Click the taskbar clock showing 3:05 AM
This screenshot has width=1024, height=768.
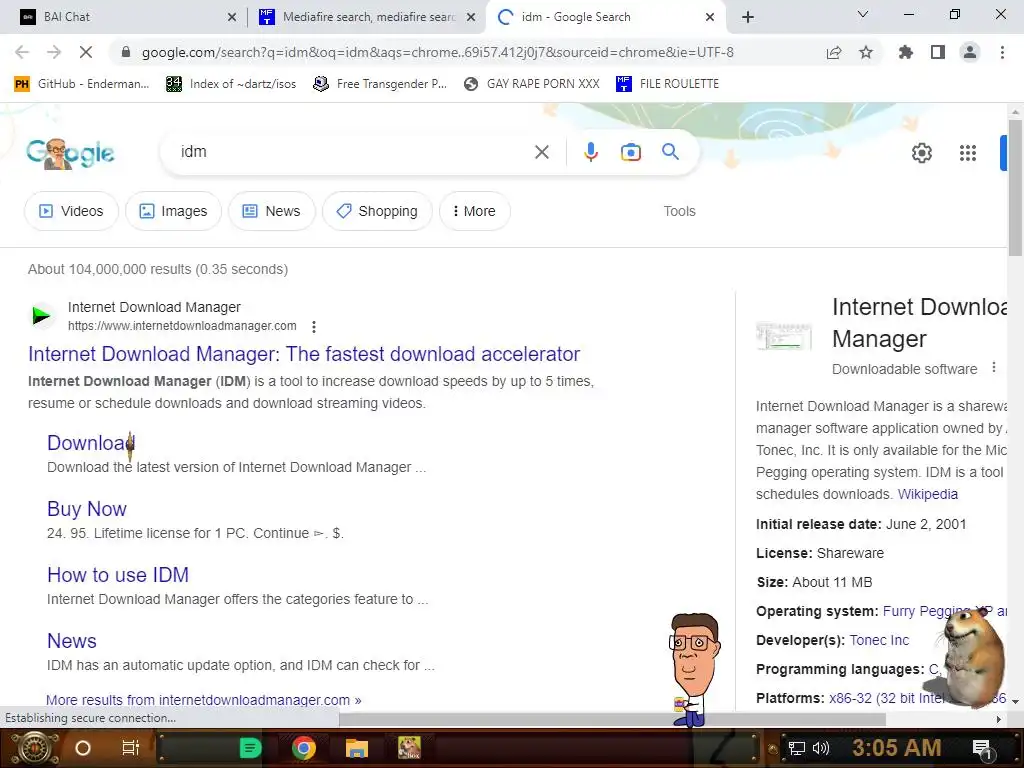[x=897, y=748]
